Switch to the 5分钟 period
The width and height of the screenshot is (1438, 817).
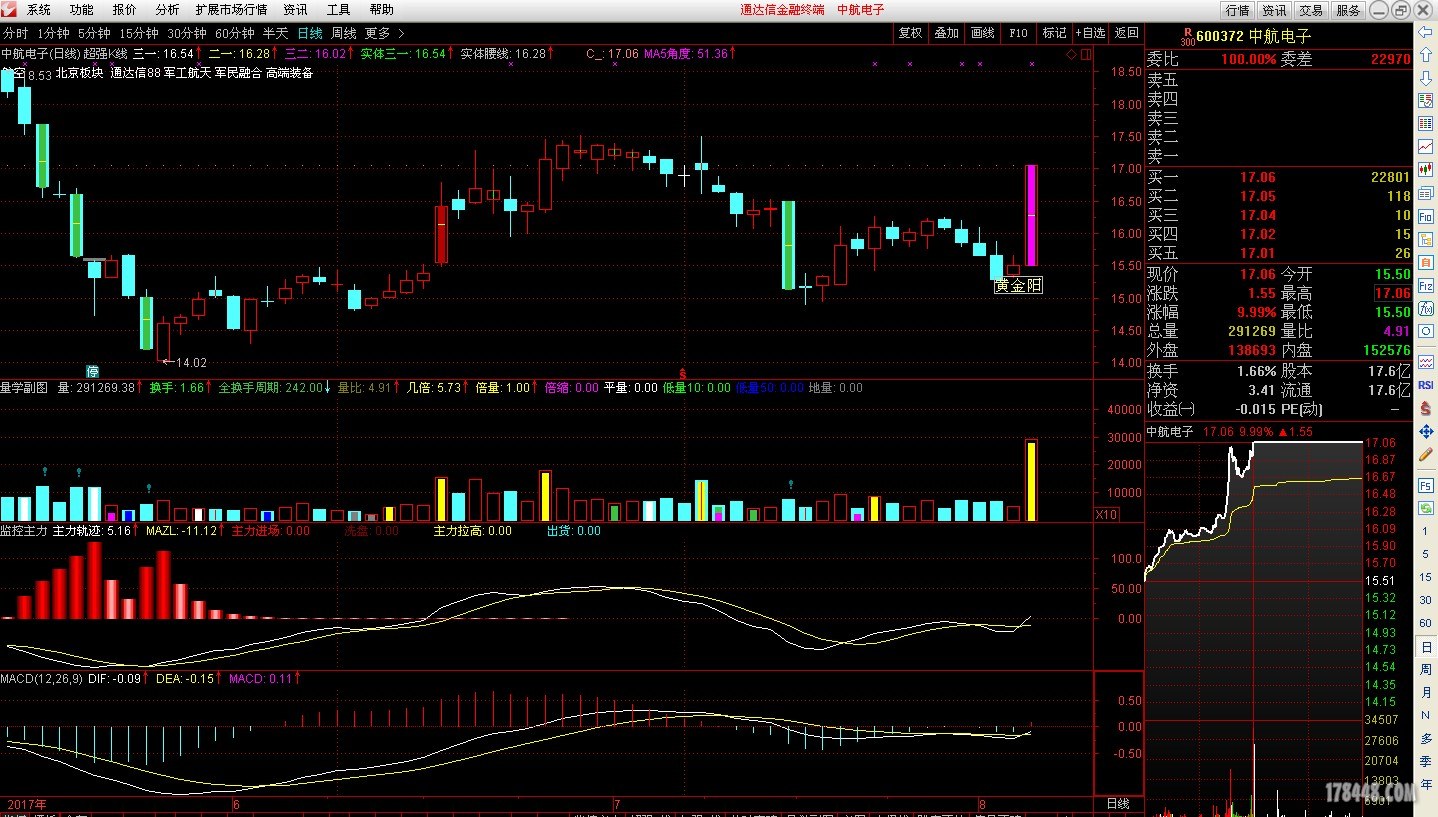tap(94, 33)
